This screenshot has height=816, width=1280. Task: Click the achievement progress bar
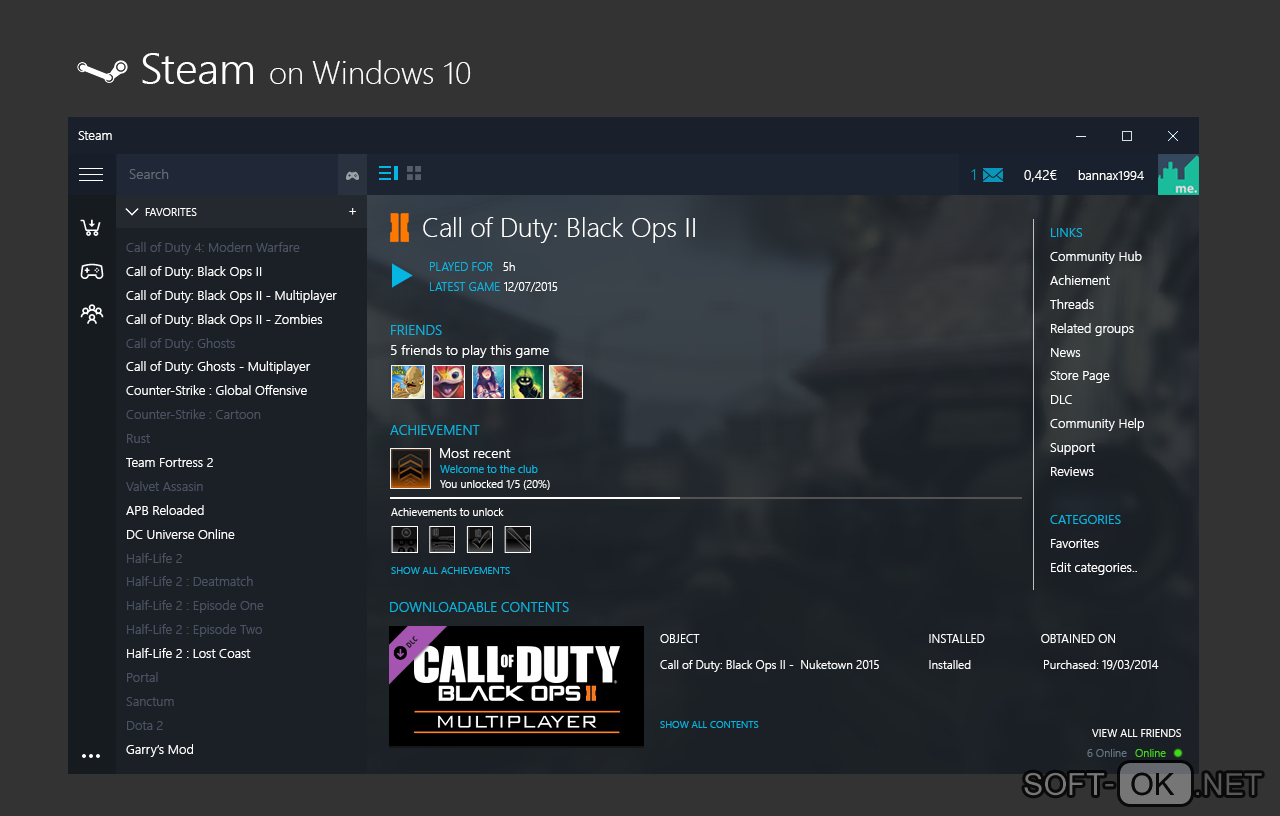point(706,497)
